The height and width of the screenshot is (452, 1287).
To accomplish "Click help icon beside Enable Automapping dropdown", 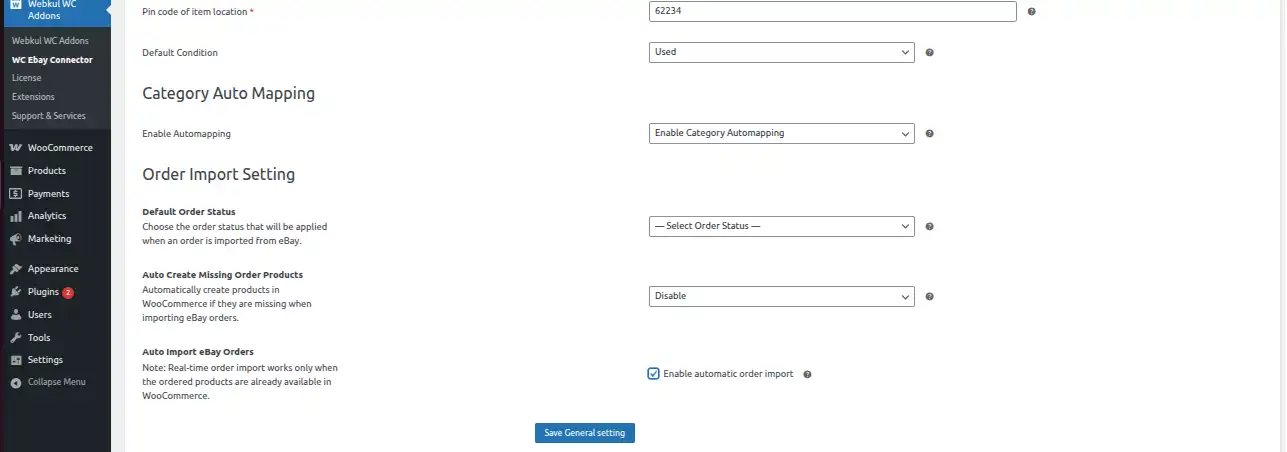I will (x=929, y=133).
